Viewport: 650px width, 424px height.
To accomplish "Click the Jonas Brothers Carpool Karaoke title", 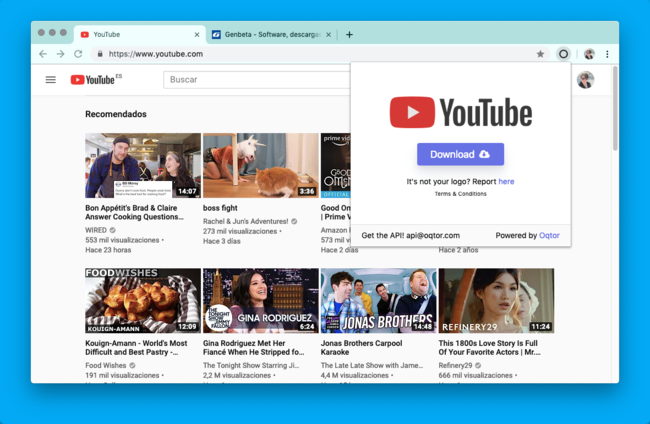I will coord(361,347).
